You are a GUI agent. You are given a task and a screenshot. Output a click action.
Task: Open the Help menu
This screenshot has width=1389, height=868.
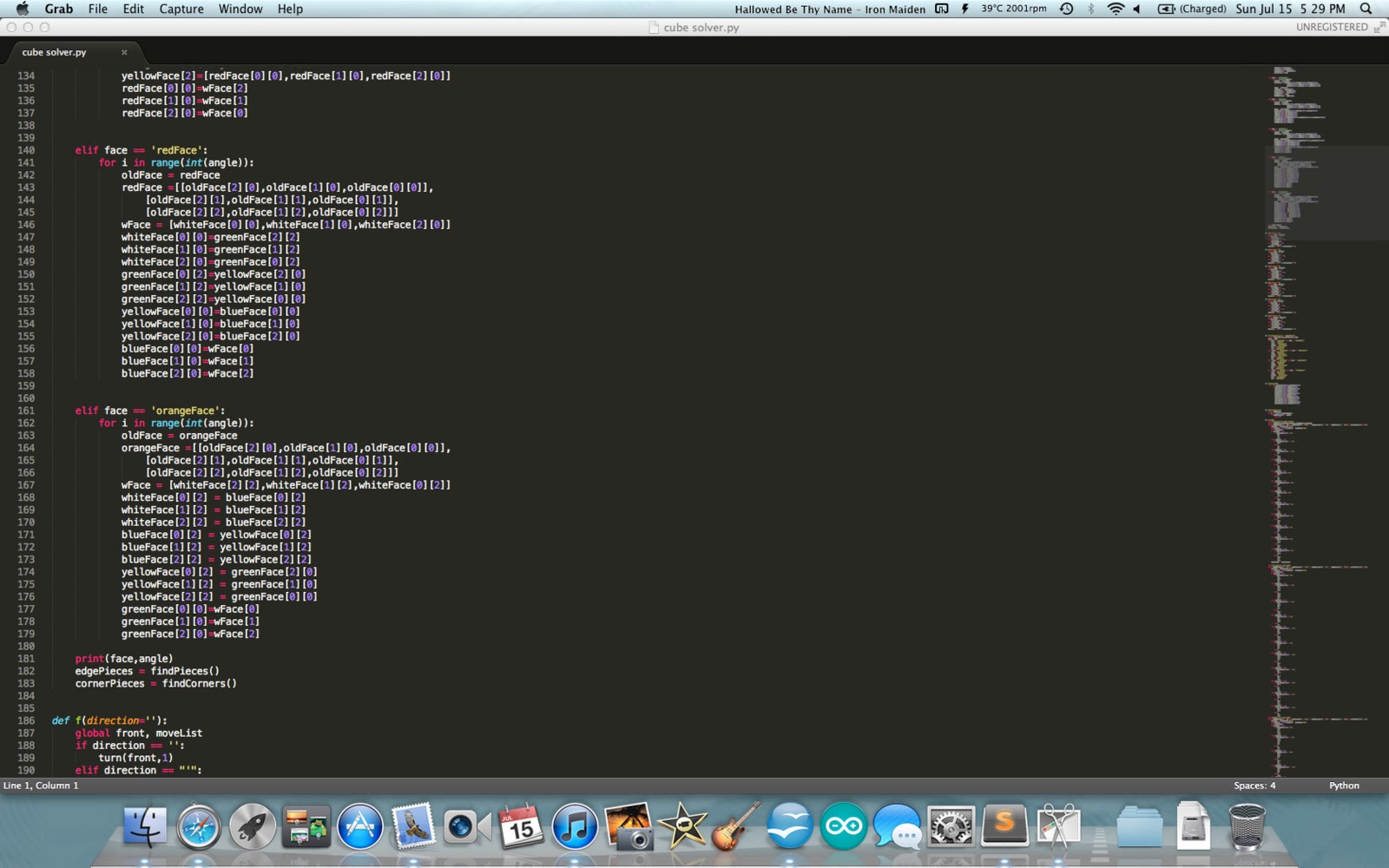click(x=290, y=9)
